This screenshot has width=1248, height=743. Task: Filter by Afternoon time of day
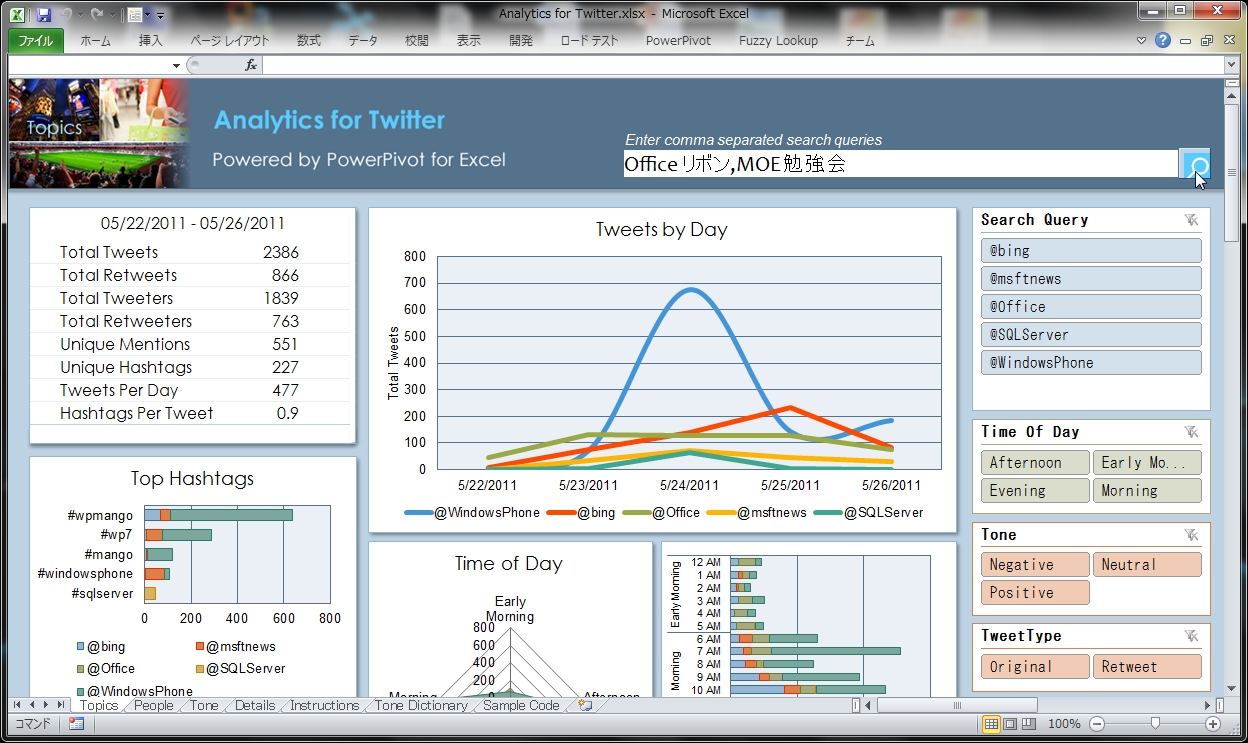pos(1035,462)
